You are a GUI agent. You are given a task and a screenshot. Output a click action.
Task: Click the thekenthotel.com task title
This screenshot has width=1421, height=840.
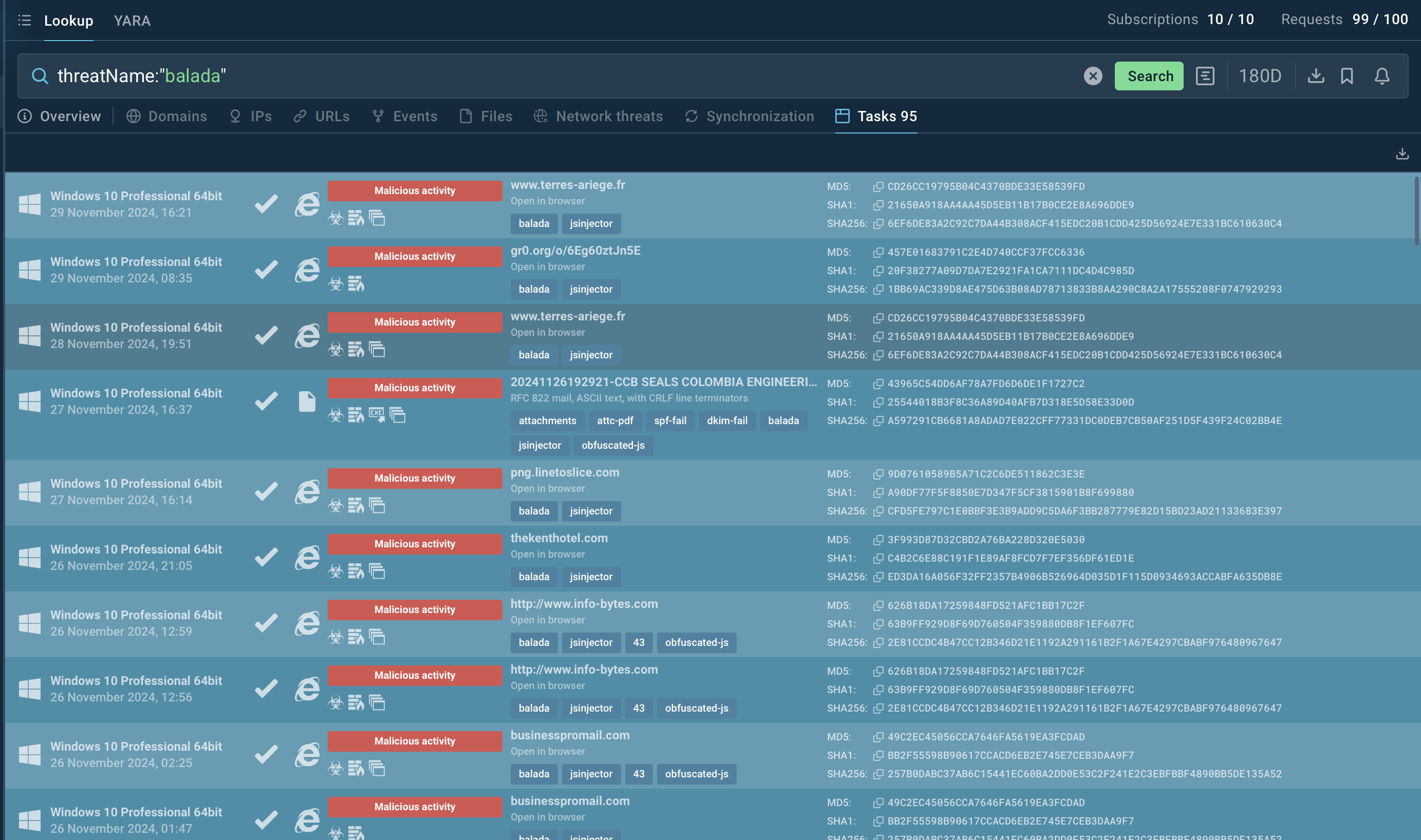coord(558,538)
